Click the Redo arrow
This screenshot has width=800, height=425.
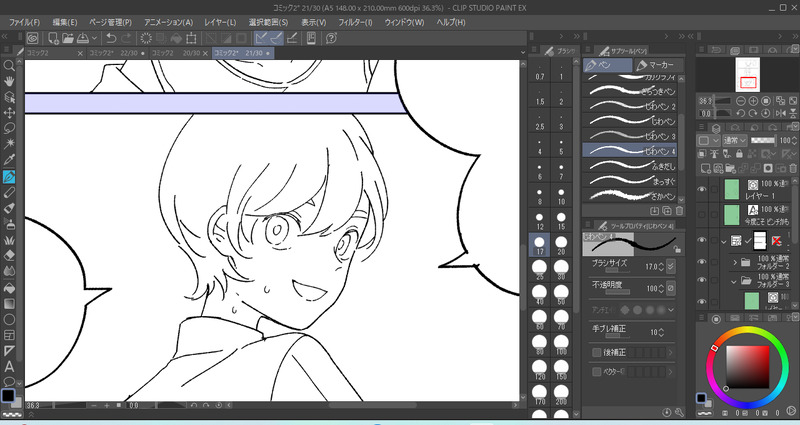pos(126,38)
